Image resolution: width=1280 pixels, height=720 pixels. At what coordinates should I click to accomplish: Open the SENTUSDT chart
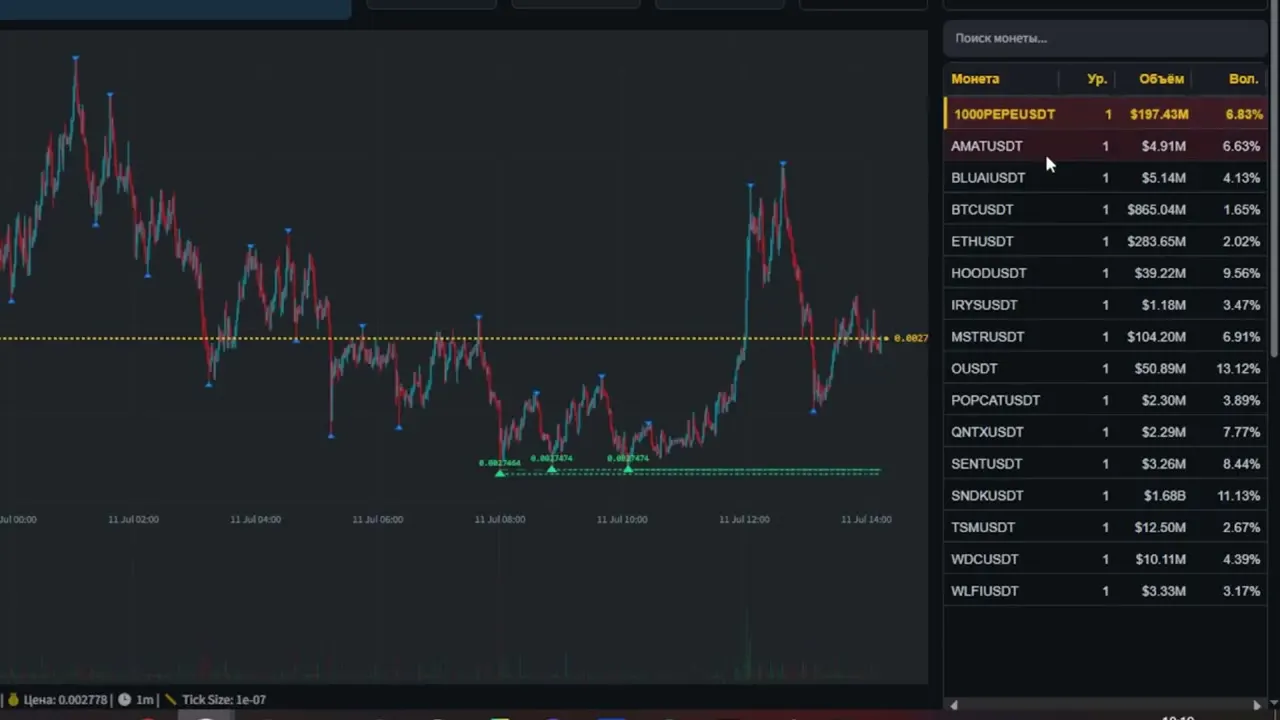[x=1105, y=464]
